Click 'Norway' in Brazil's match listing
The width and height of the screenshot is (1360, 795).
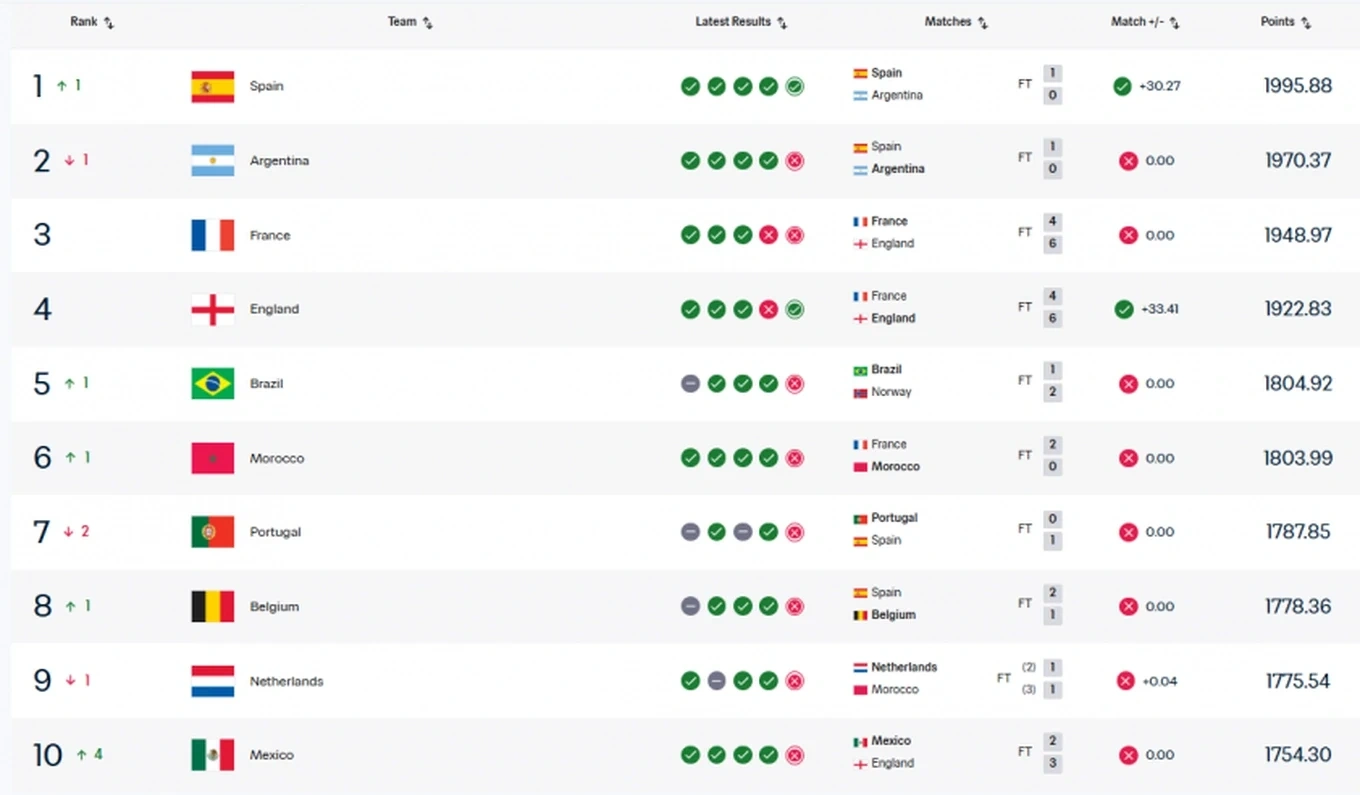coord(891,393)
